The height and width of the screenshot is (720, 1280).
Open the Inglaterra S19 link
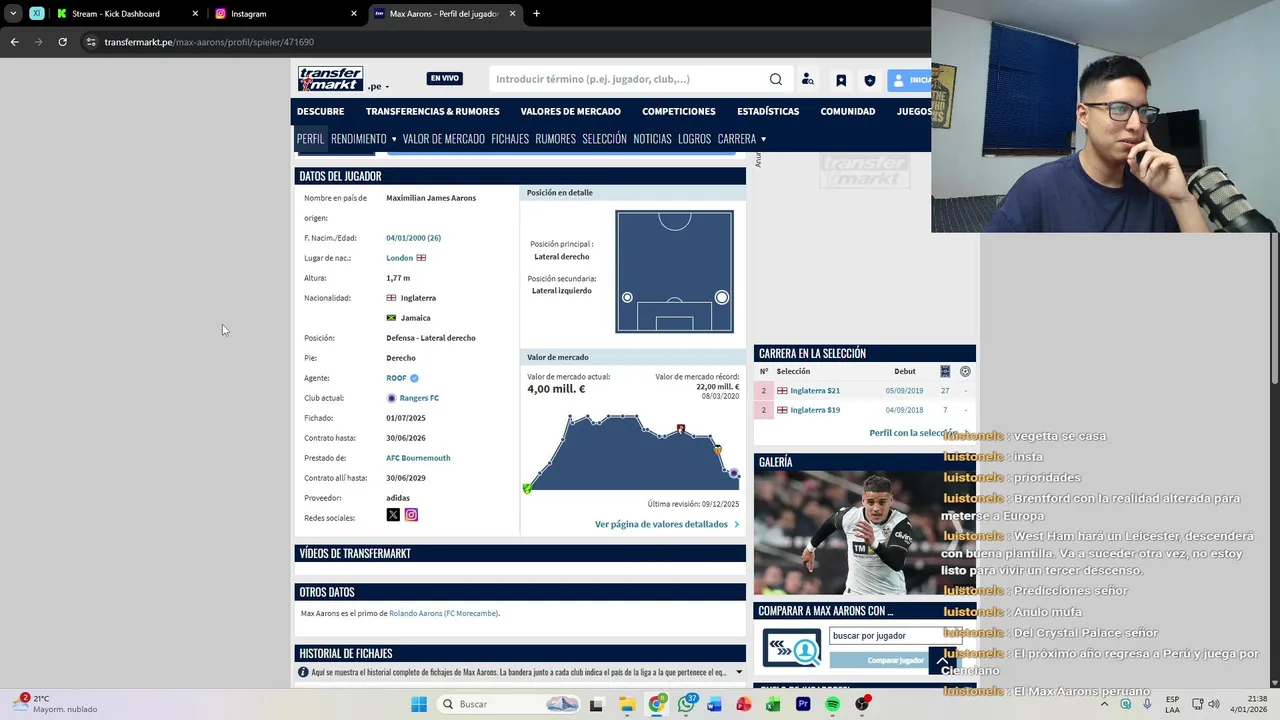[815, 410]
